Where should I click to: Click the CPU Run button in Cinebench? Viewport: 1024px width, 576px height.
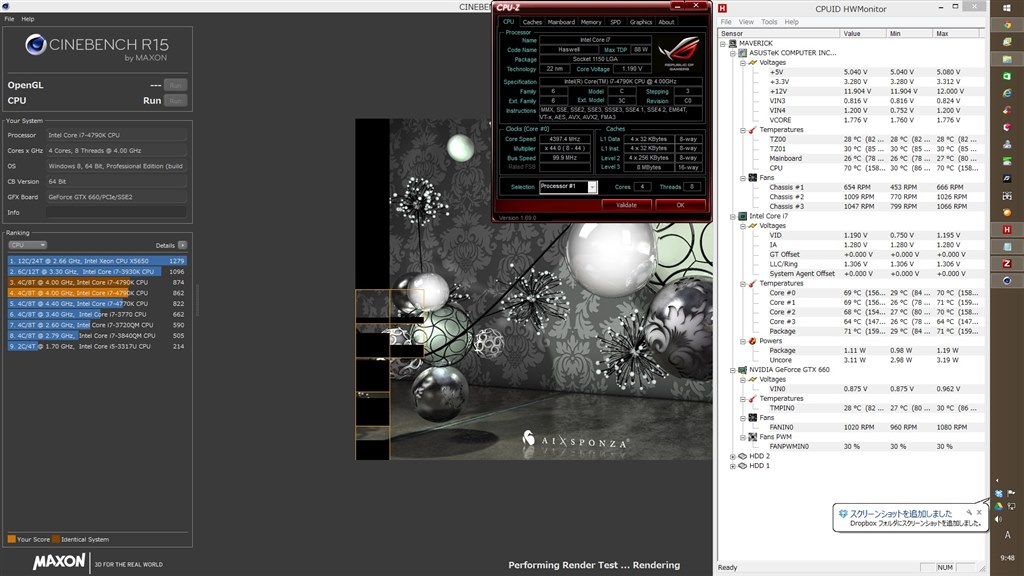tap(175, 101)
